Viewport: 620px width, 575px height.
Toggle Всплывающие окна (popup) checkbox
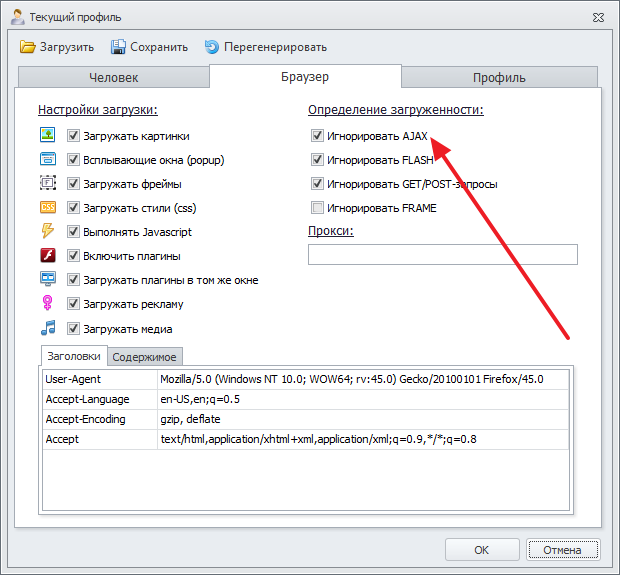coord(73,160)
